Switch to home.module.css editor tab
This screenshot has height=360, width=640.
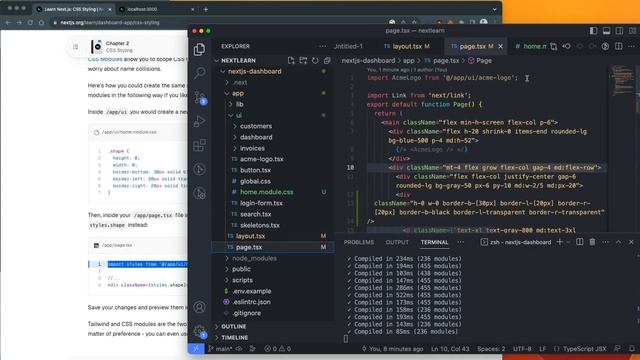click(x=530, y=47)
